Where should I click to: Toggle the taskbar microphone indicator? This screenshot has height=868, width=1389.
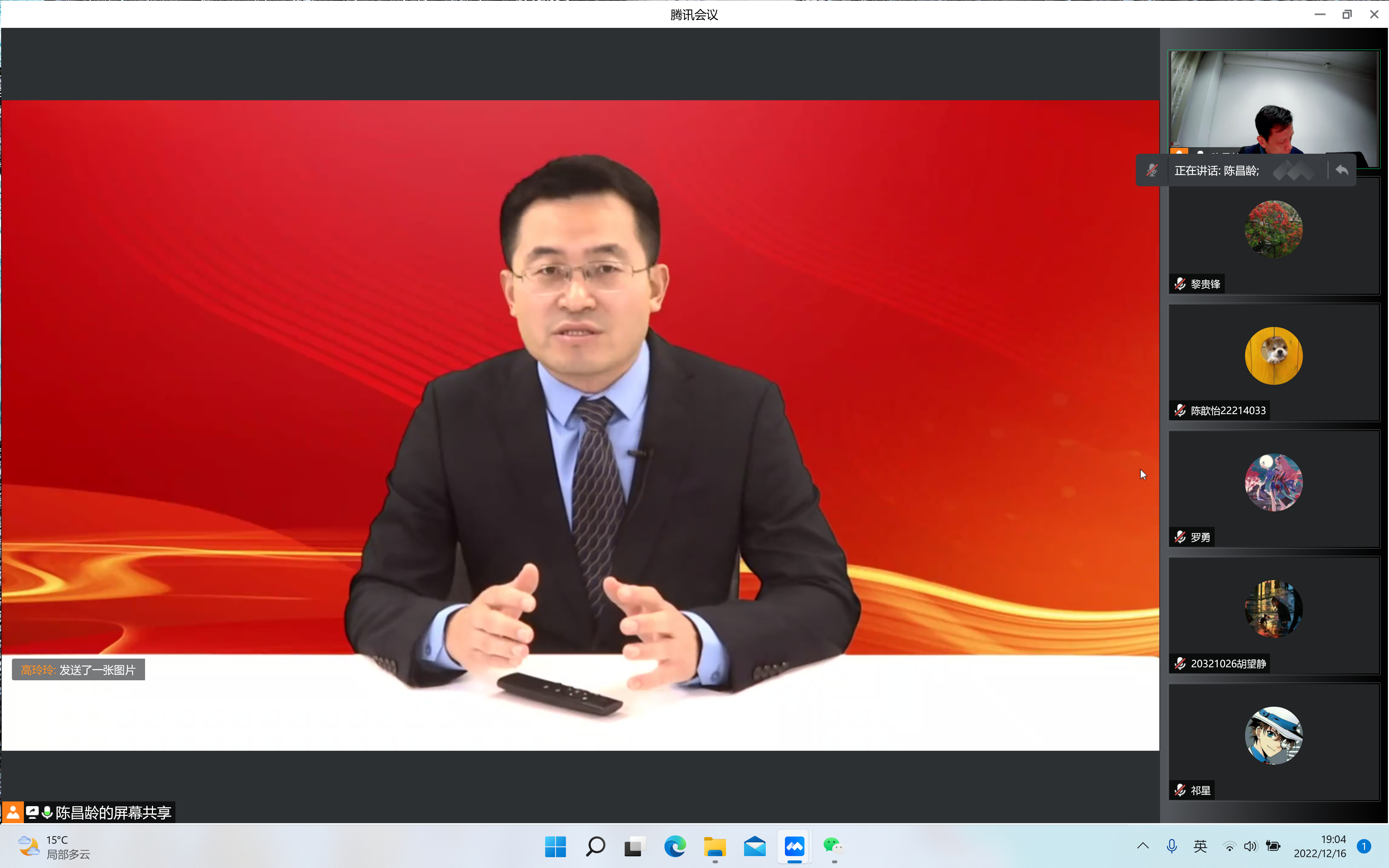click(1172, 846)
